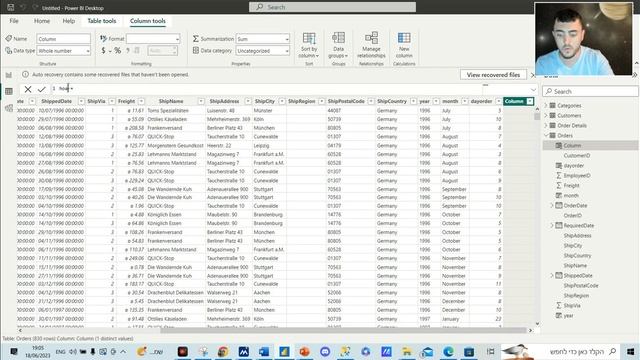Open the Data groups menu
The image size is (640, 360).
tap(338, 45)
